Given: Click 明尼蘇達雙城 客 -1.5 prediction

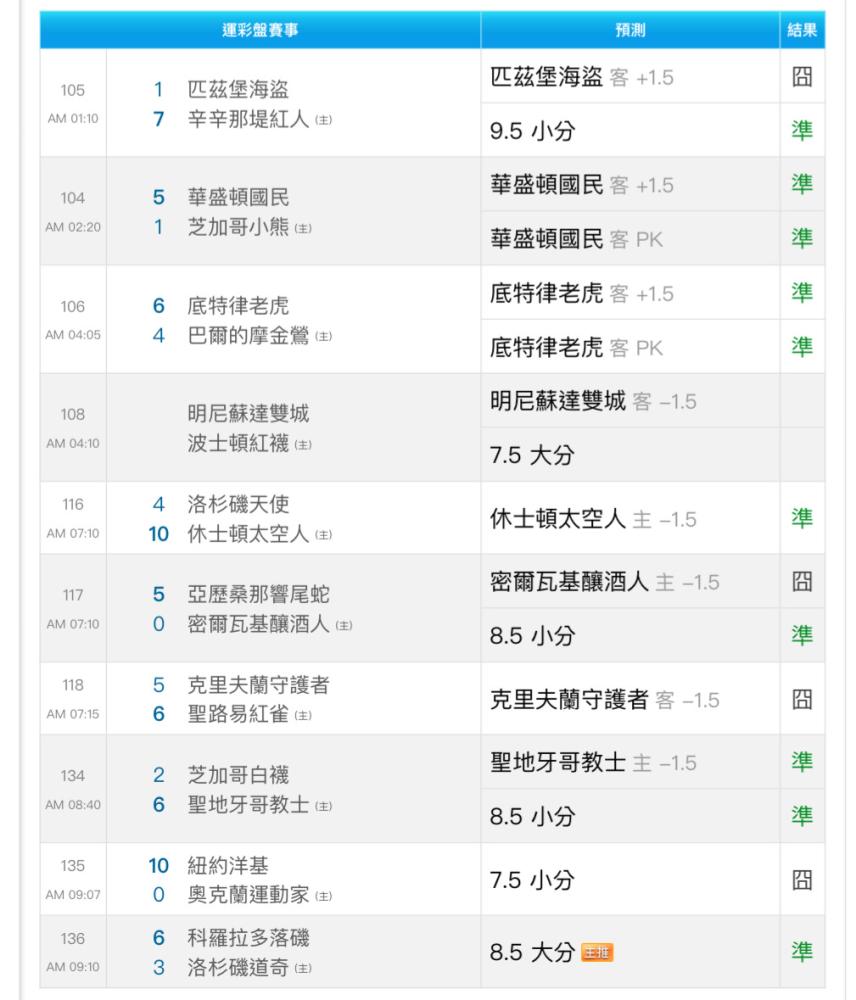Looking at the screenshot, I should tap(593, 402).
